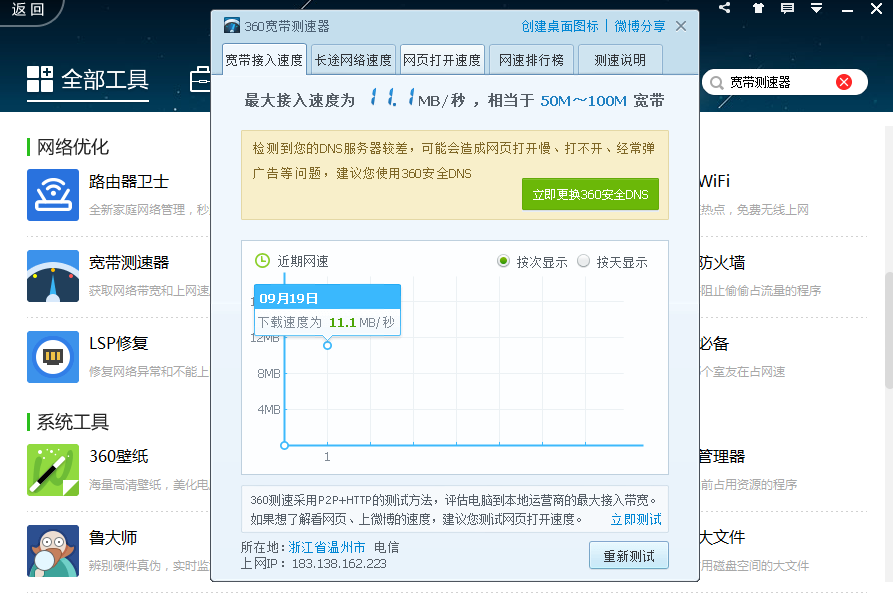Click the 网络优化 section heading
This screenshot has width=893, height=595.
[x=73, y=147]
